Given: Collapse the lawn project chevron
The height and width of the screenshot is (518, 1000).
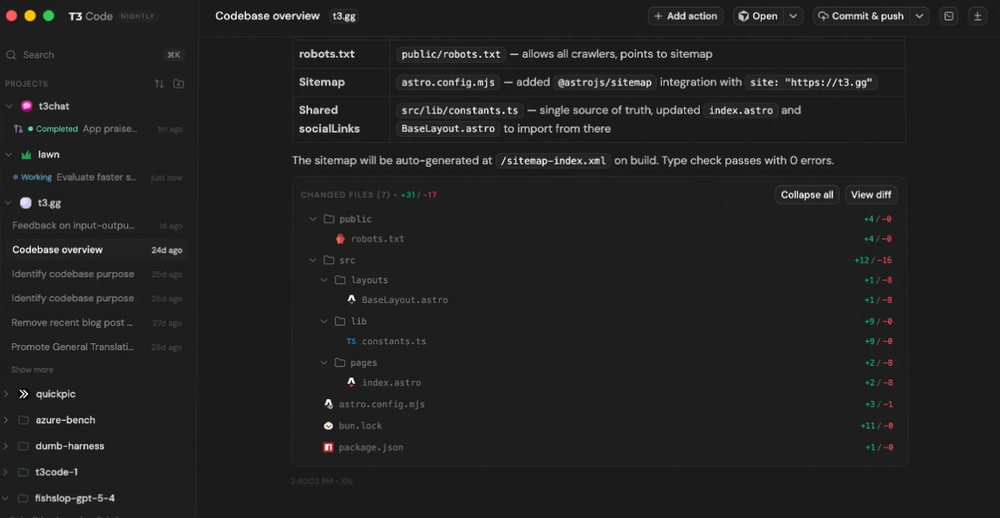Looking at the screenshot, I should [8, 154].
